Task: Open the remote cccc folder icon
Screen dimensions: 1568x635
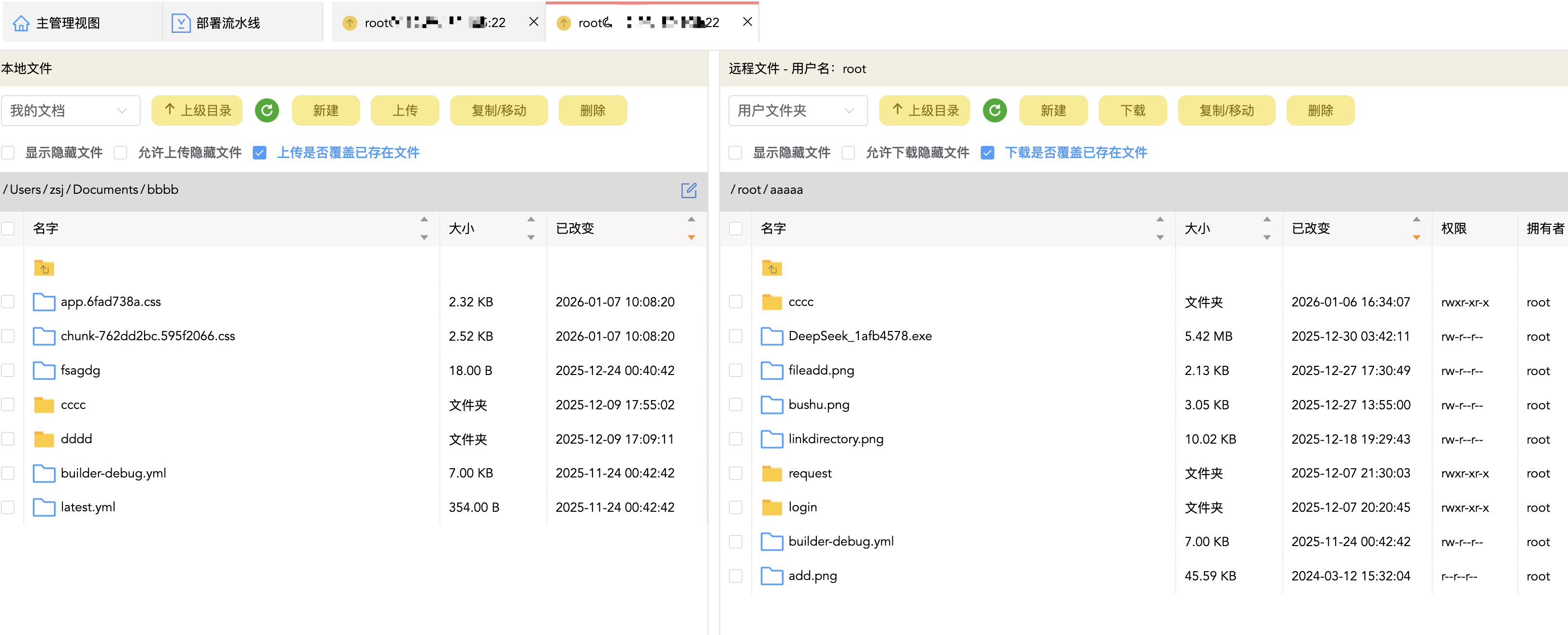Action: point(771,302)
